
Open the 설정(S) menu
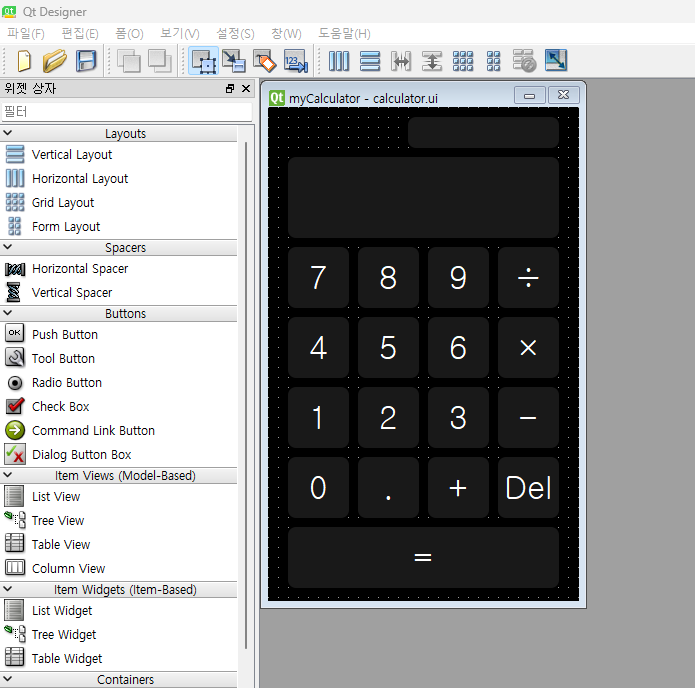[x=235, y=34]
